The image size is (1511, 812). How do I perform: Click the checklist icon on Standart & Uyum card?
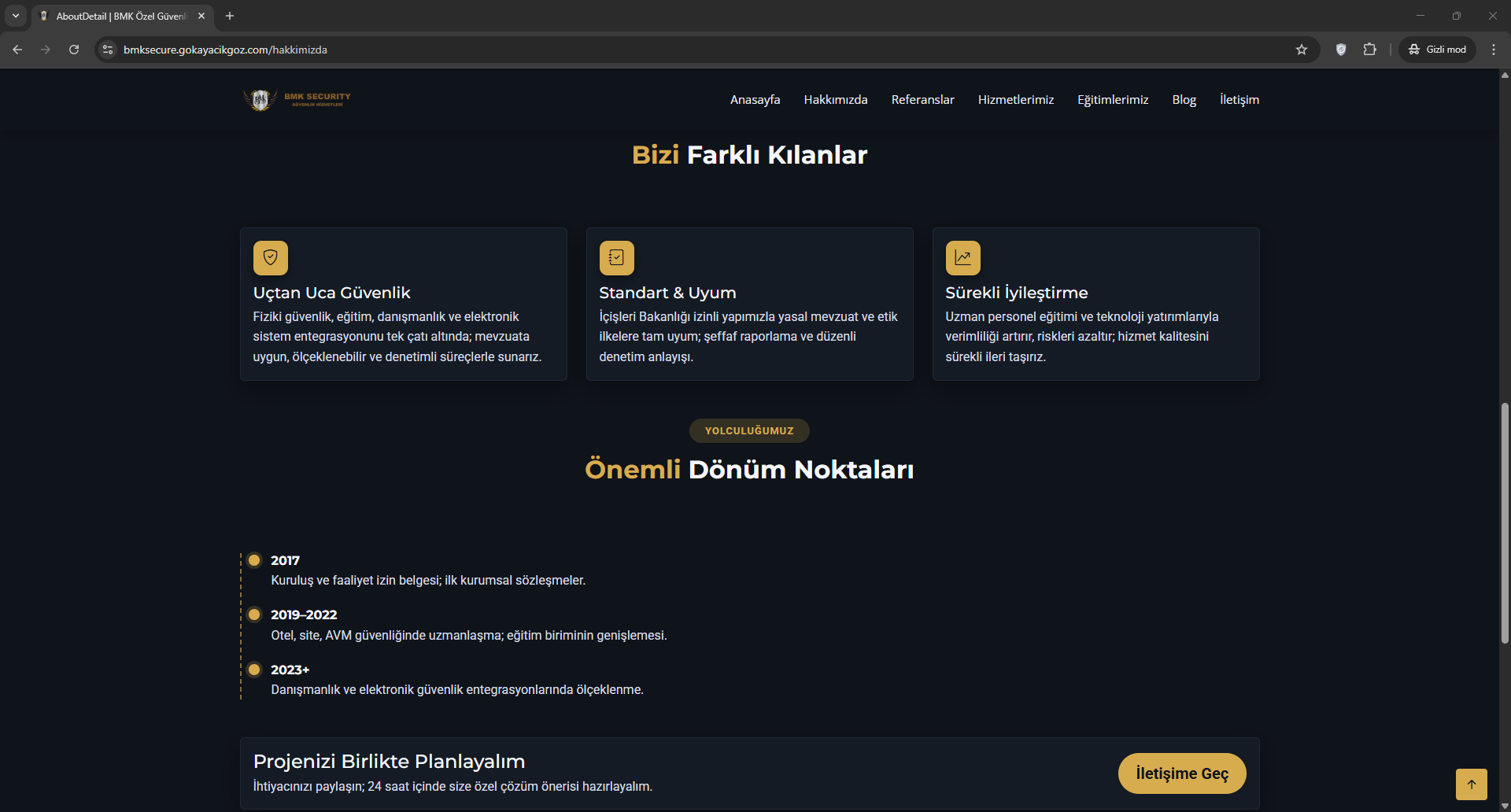tap(616, 258)
